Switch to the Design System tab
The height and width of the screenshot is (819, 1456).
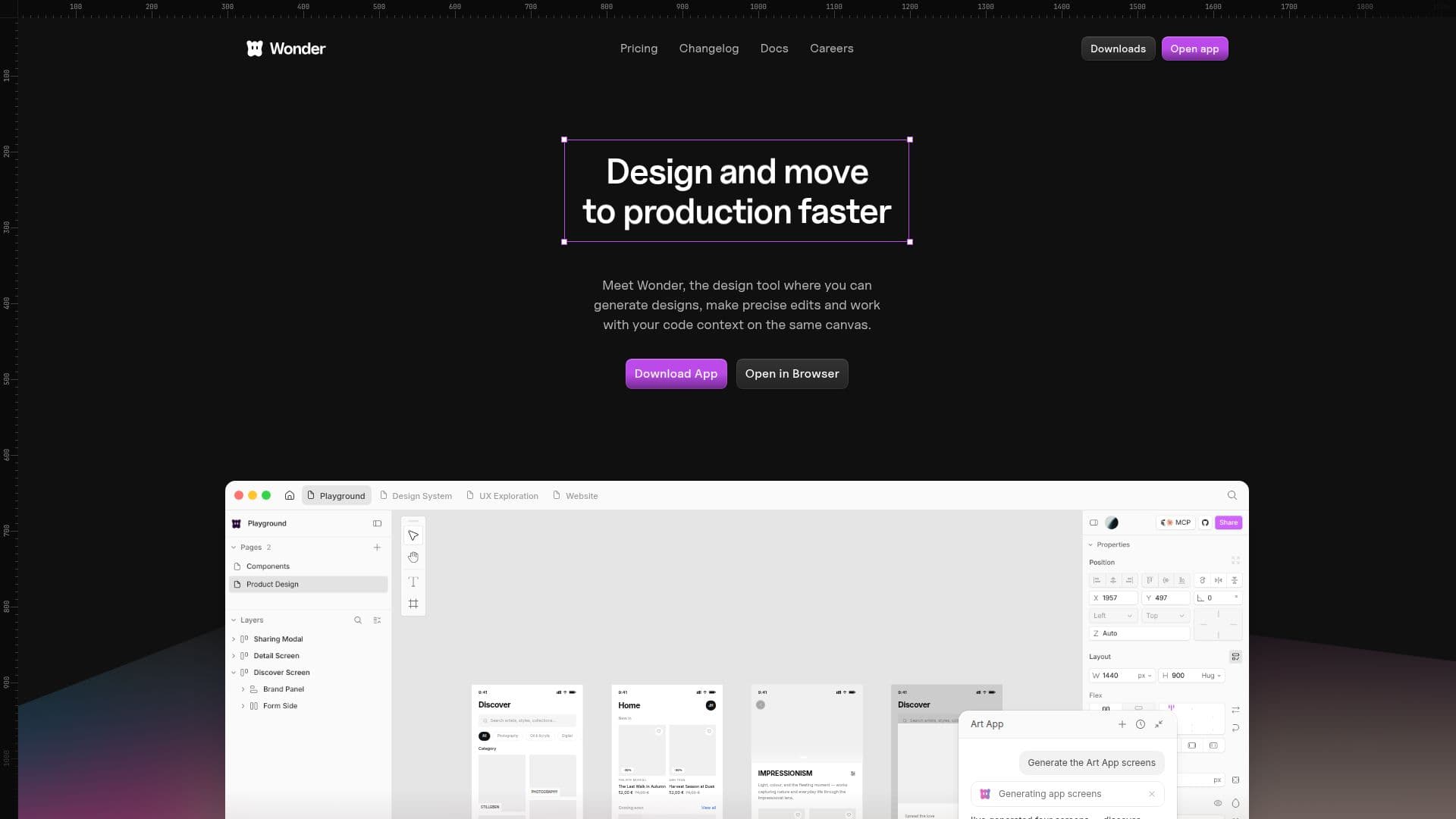[x=416, y=496]
